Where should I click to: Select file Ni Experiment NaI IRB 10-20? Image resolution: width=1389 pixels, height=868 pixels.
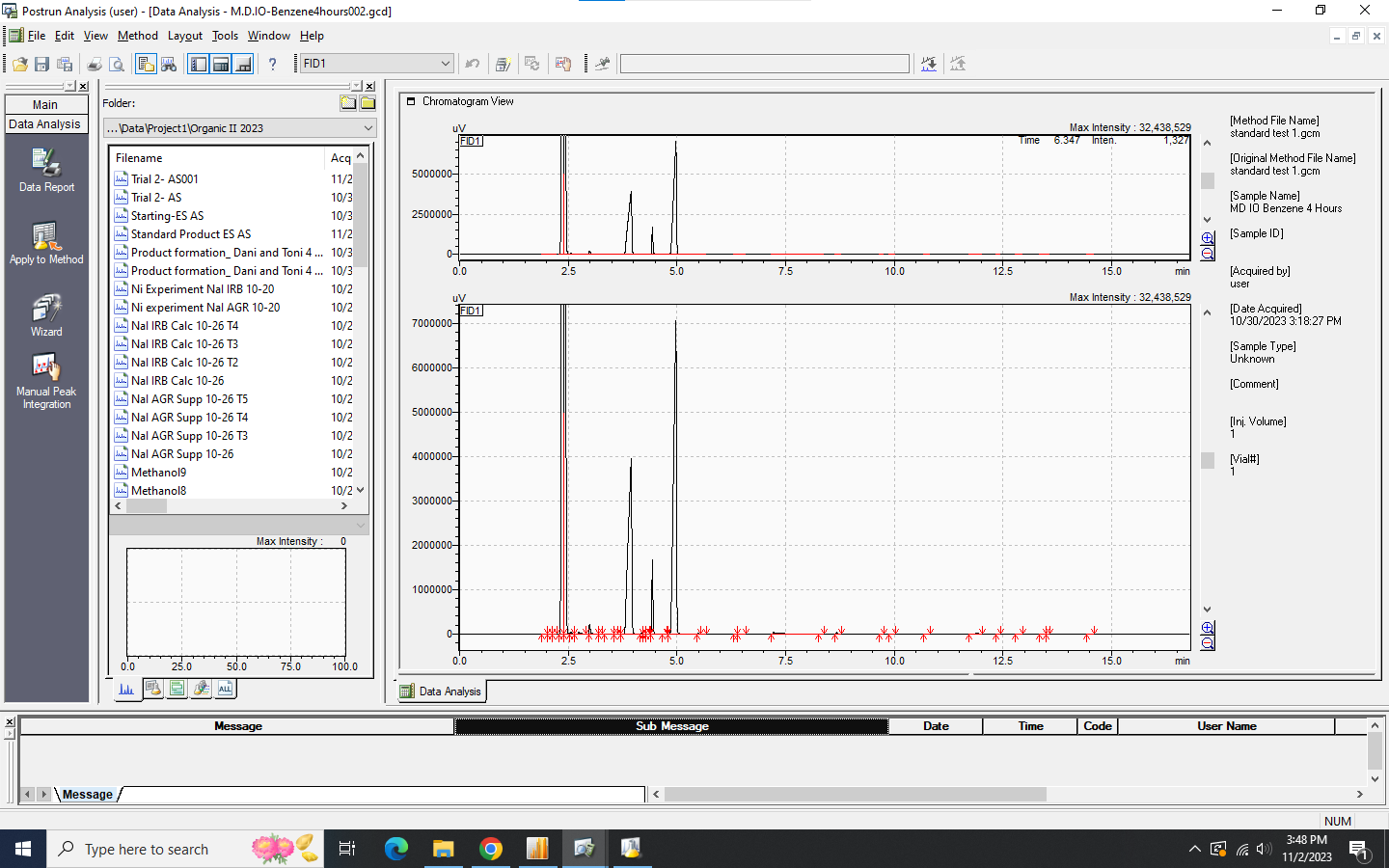(x=203, y=289)
